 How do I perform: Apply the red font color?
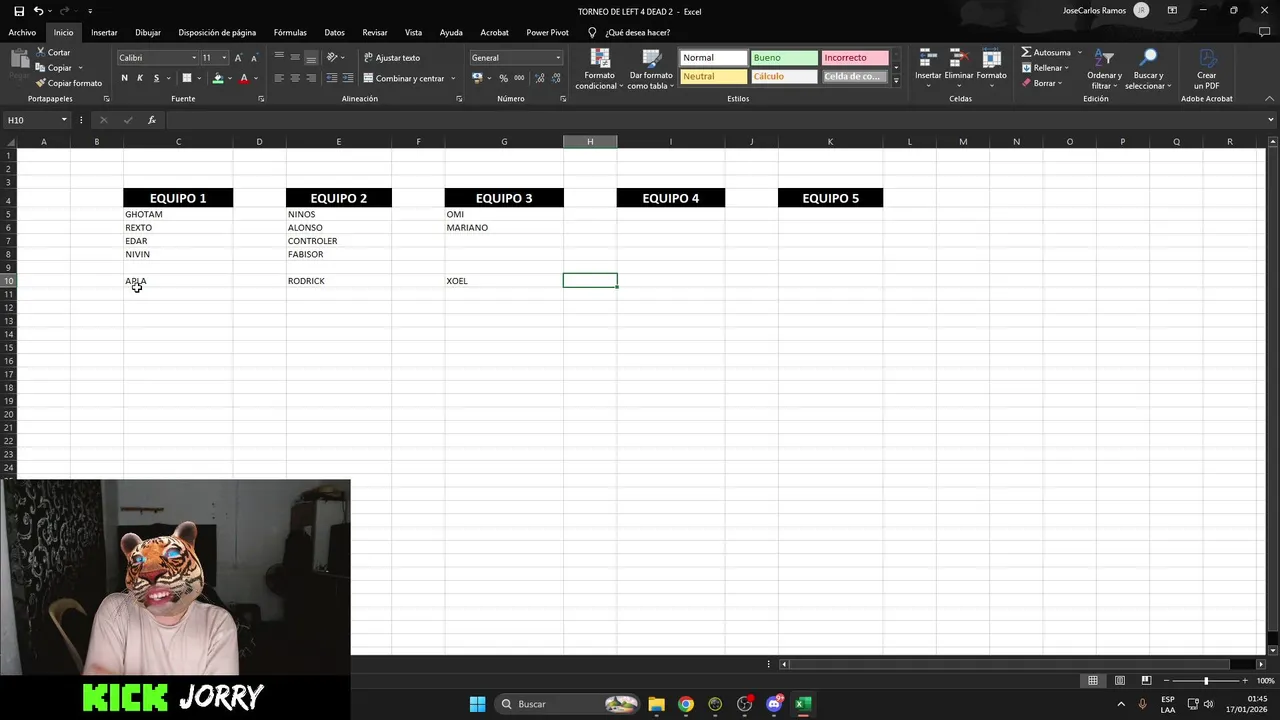(243, 78)
